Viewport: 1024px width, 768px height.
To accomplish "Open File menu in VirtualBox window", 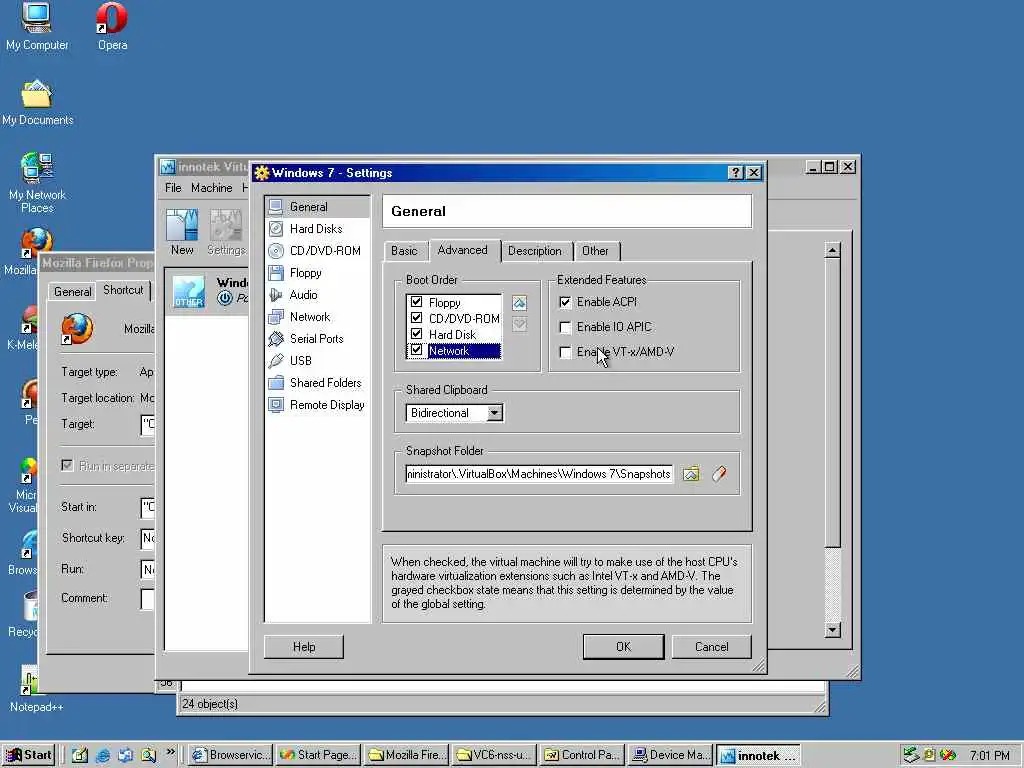I will pyautogui.click(x=173, y=188).
